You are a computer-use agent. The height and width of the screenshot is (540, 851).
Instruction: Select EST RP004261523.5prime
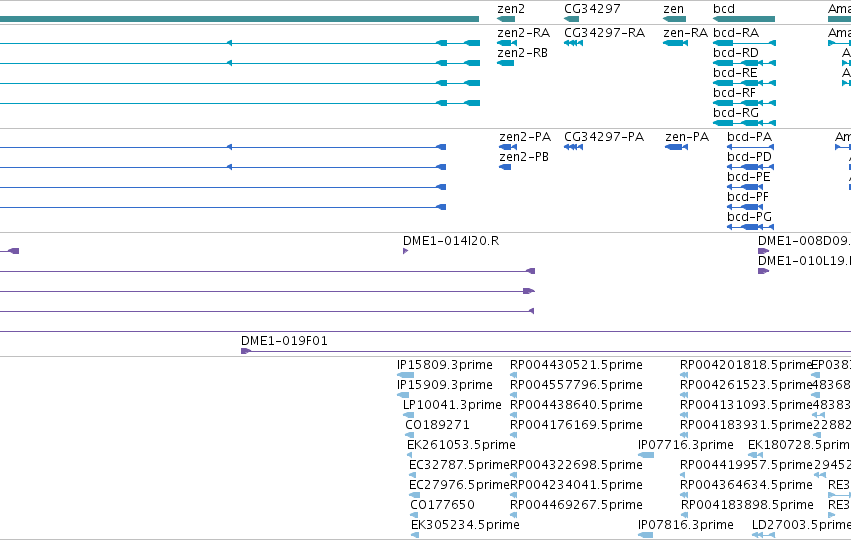(x=746, y=385)
